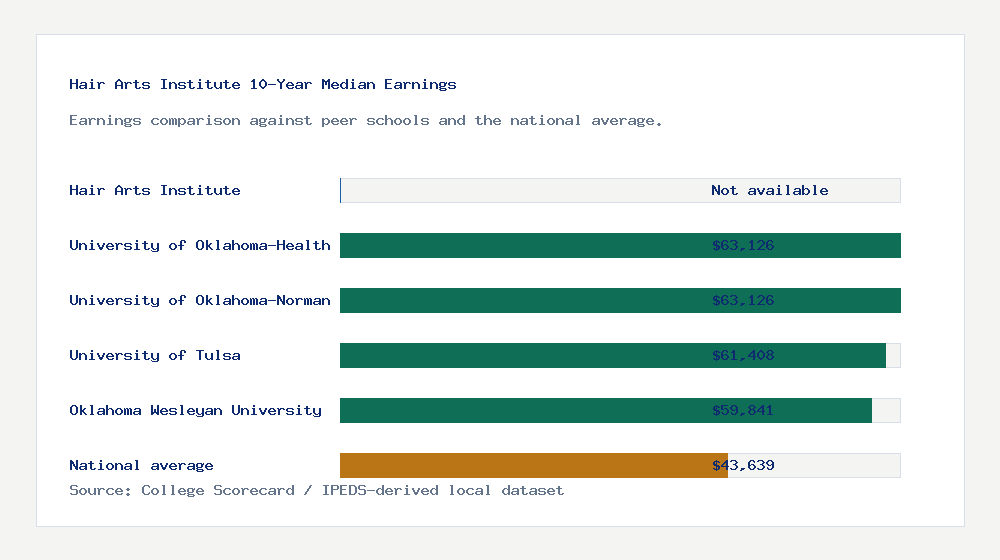
Task: Select the 'University of Oklahoma-Health' label
Action: point(200,246)
